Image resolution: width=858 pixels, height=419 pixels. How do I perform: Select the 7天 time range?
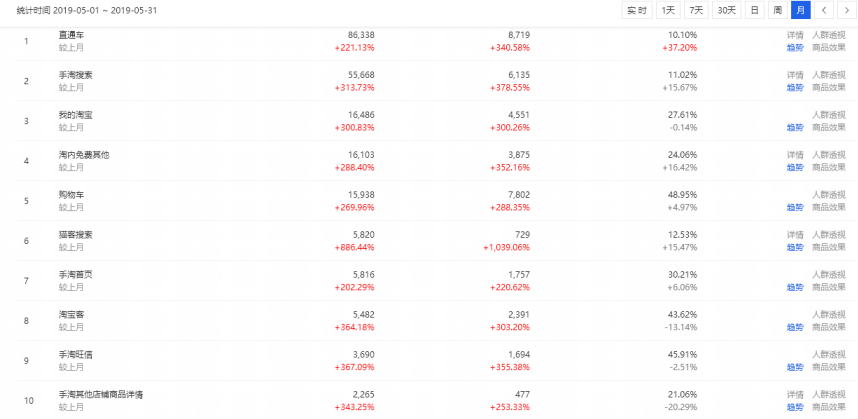[x=696, y=10]
